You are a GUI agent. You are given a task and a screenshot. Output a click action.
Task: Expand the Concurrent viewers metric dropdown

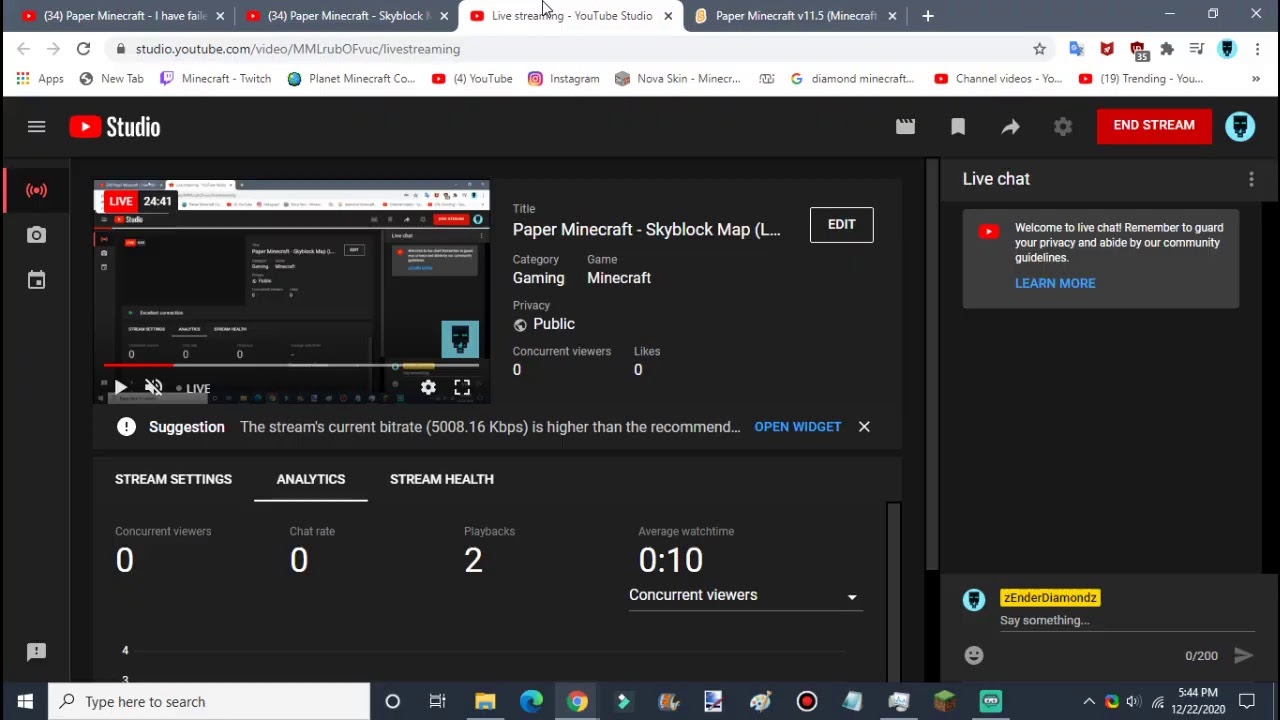pyautogui.click(x=744, y=596)
